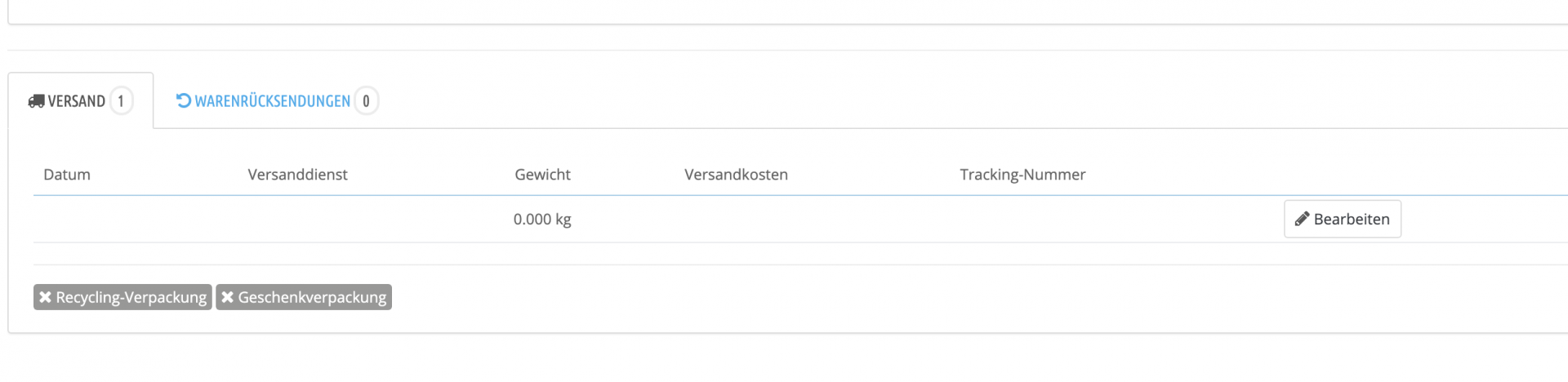Click the Datum column header
The image size is (1568, 382).
pos(67,175)
